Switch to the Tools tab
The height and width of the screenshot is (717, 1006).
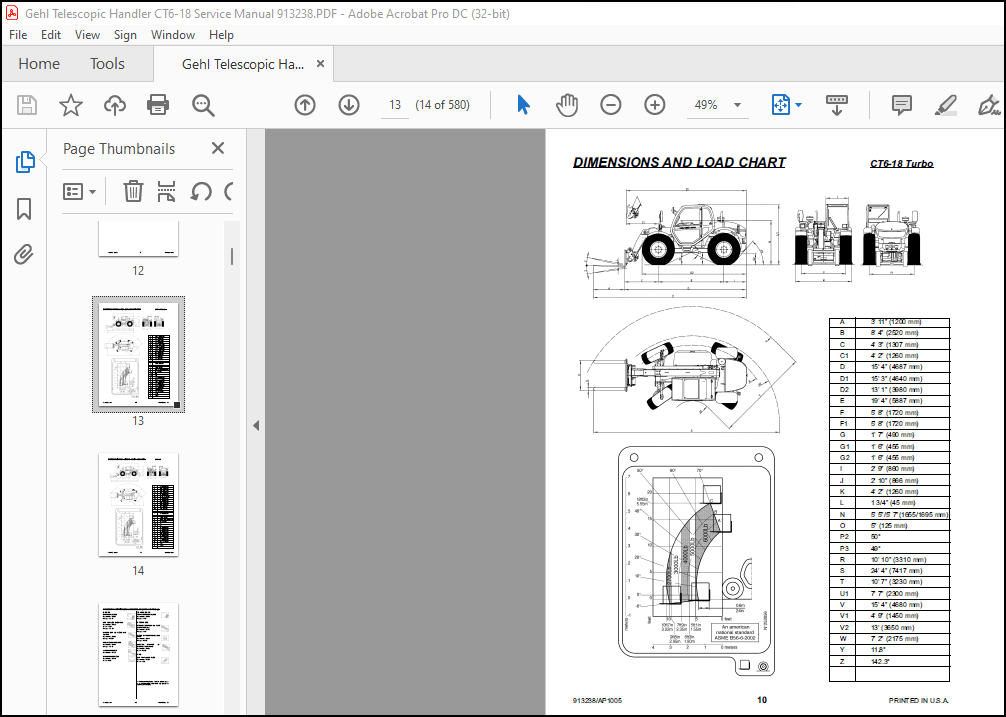[107, 63]
